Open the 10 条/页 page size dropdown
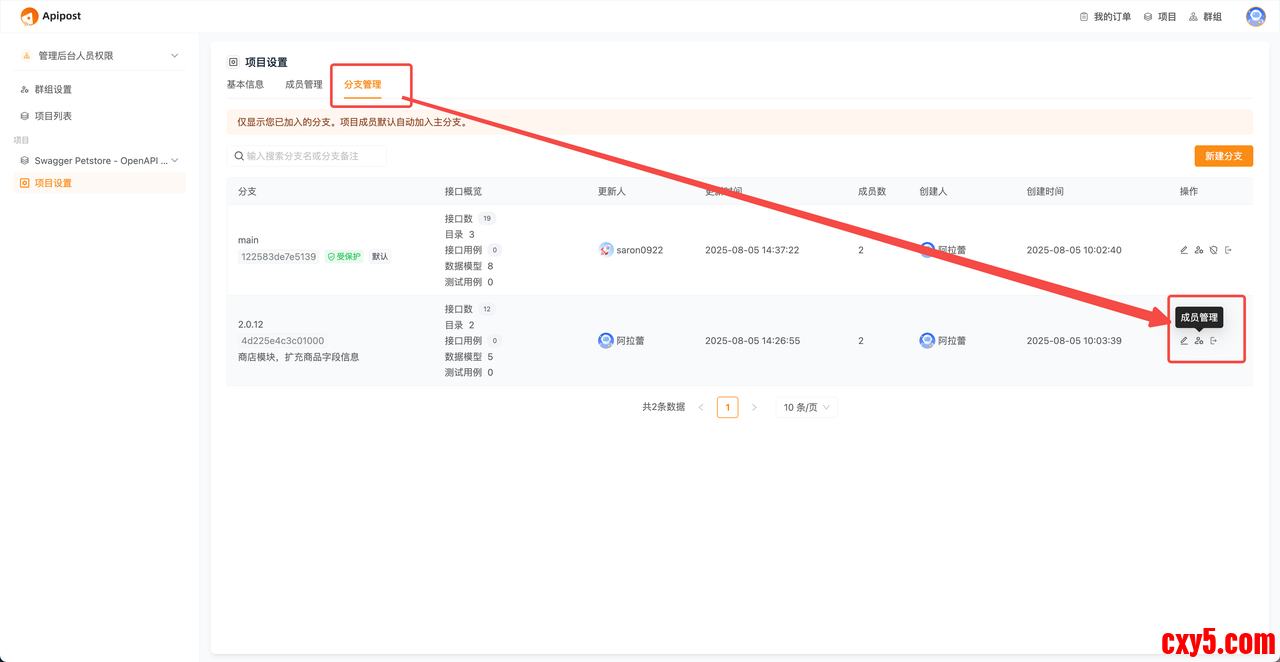This screenshot has width=1280, height=662. (806, 407)
